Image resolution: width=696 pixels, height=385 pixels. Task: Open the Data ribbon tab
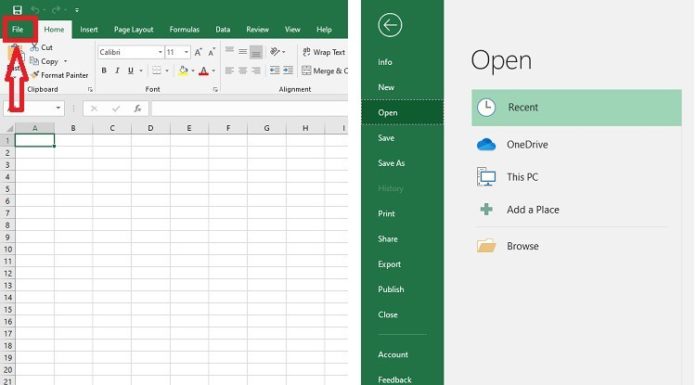[223, 29]
